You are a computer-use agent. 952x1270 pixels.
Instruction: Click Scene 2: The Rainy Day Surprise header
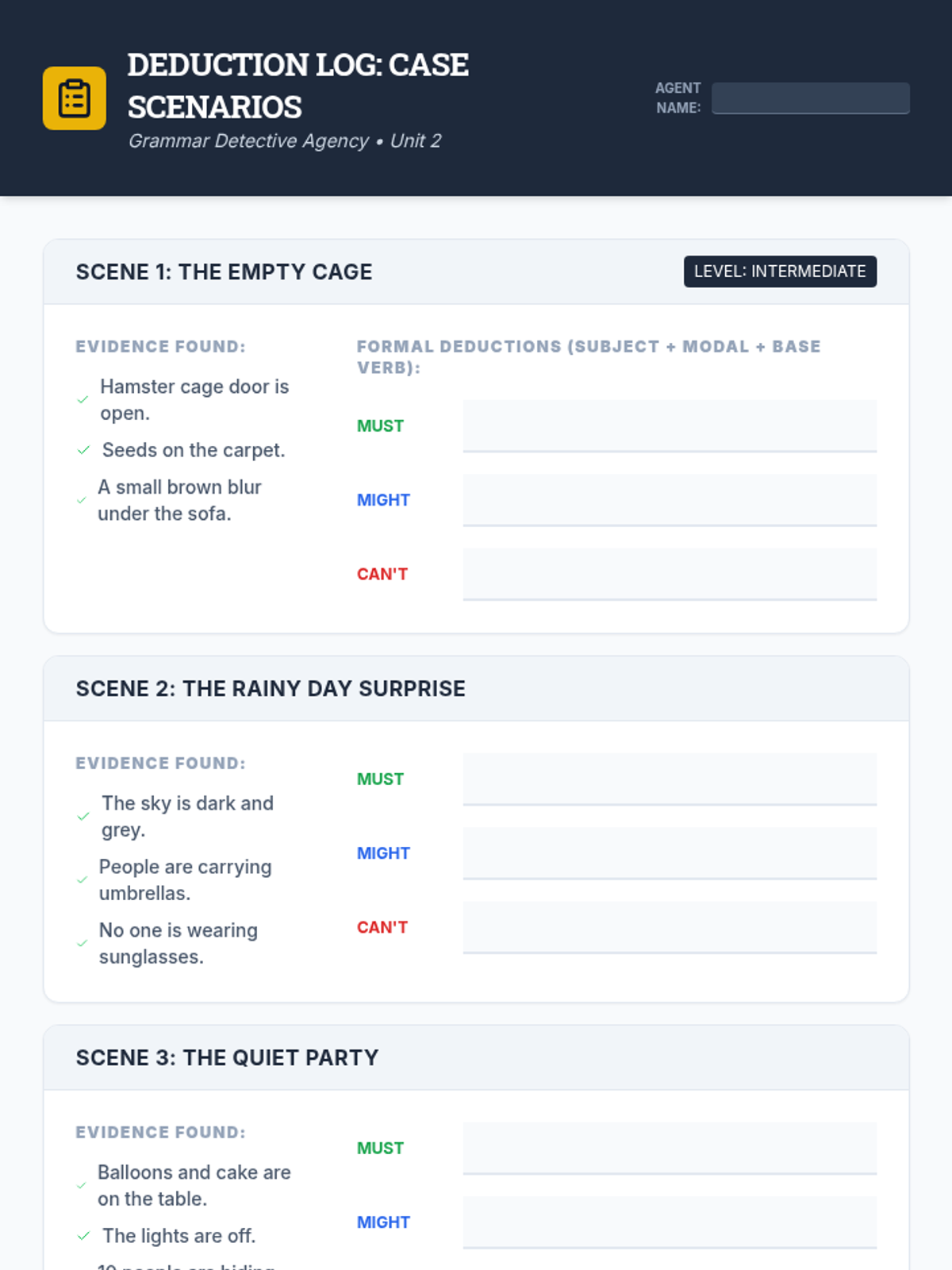click(271, 688)
